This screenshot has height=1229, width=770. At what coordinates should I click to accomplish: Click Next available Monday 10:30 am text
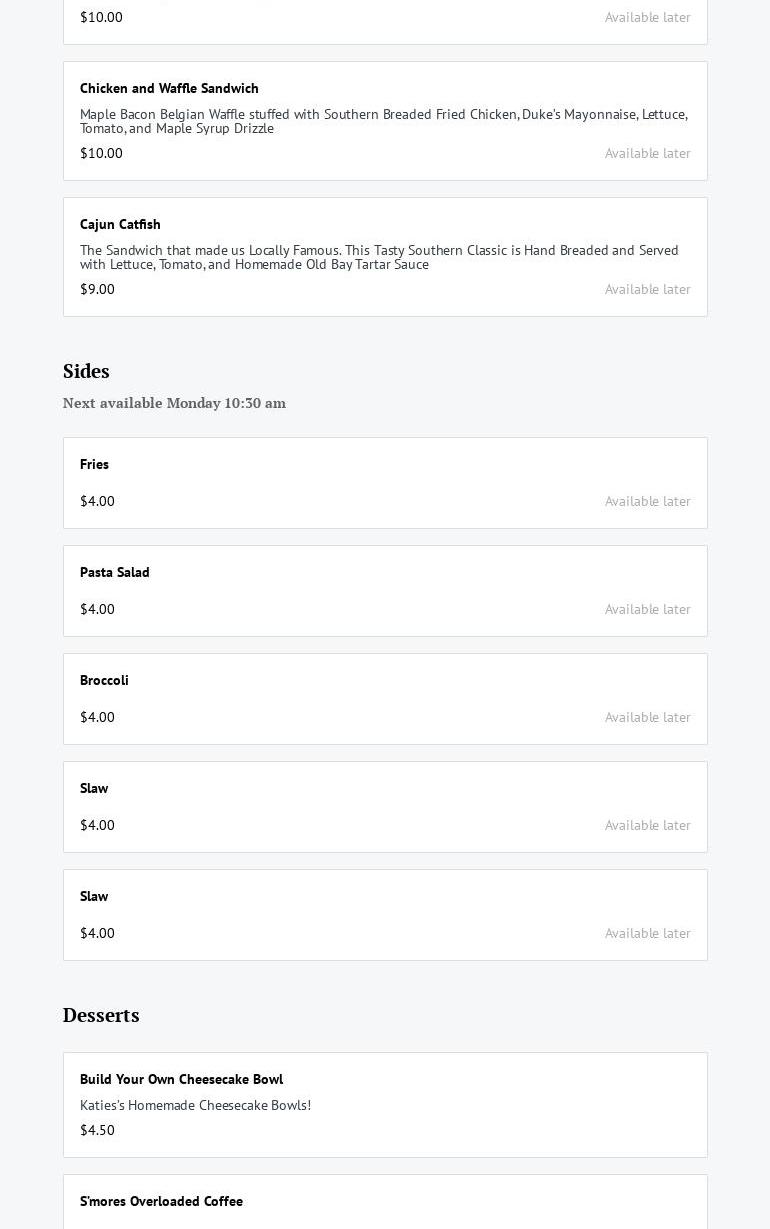174,404
